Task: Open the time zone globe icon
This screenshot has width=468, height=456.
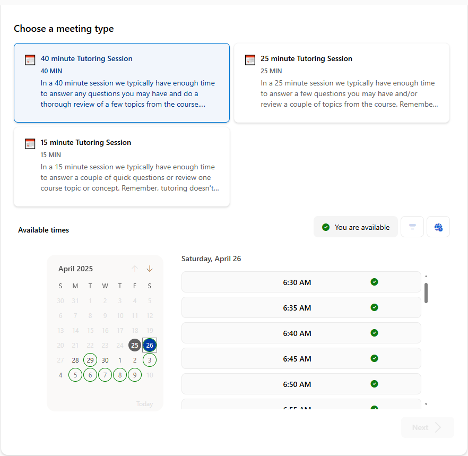Action: (x=438, y=227)
